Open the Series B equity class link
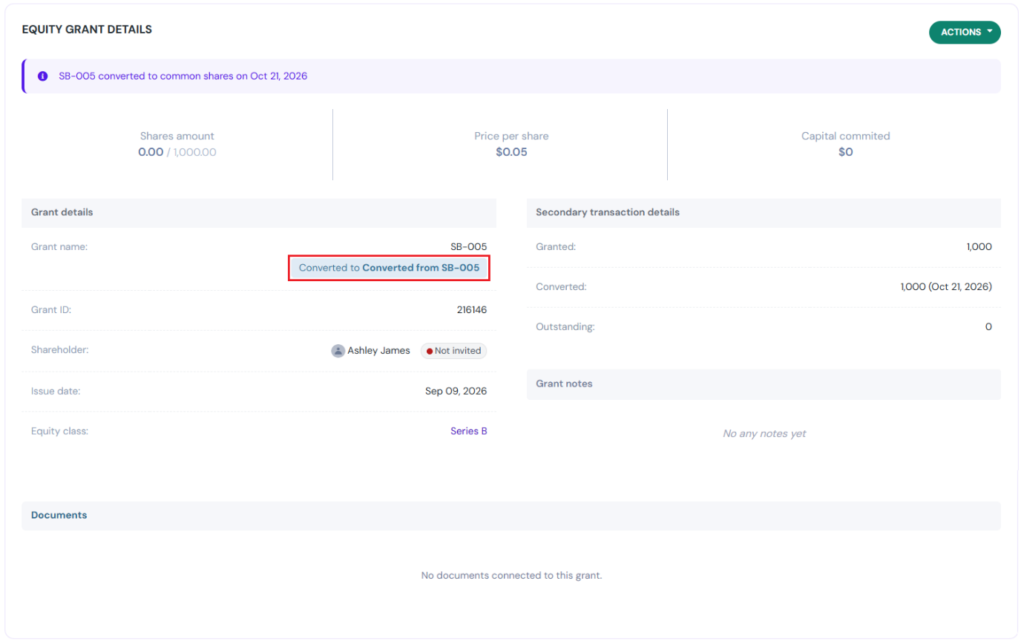 click(x=468, y=431)
